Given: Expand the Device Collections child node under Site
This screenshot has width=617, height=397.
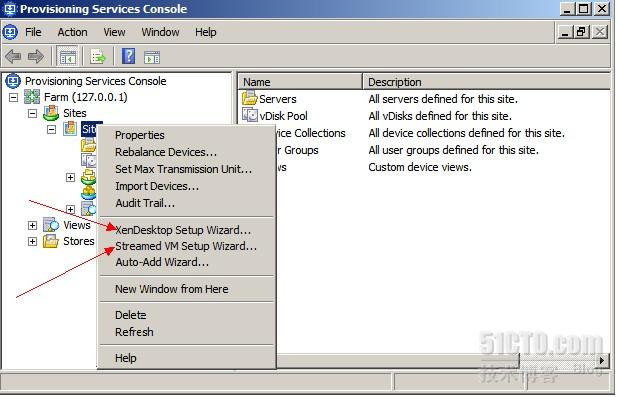Looking at the screenshot, I should (x=70, y=177).
